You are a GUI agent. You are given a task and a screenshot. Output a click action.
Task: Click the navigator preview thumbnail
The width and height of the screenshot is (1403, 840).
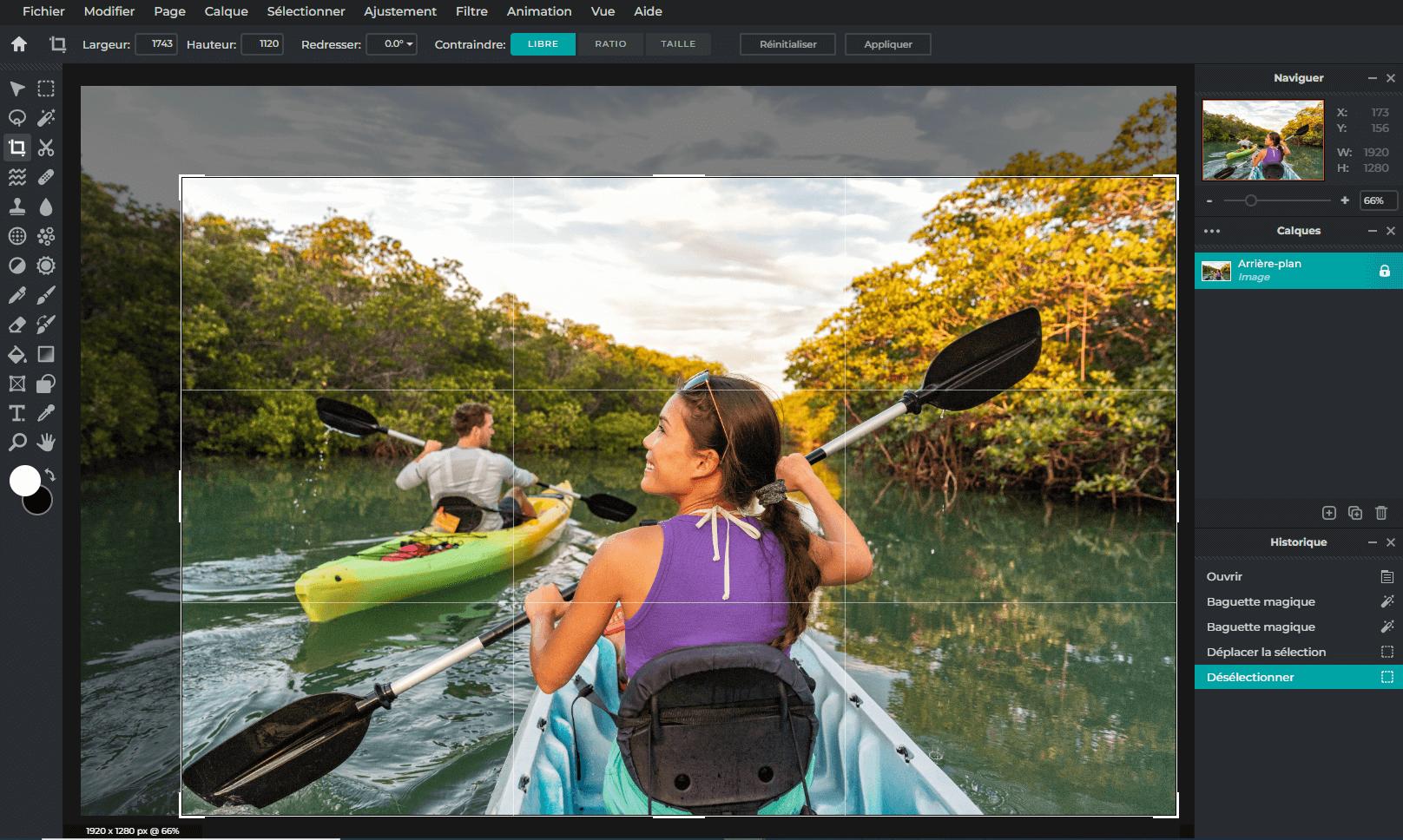coord(1263,140)
